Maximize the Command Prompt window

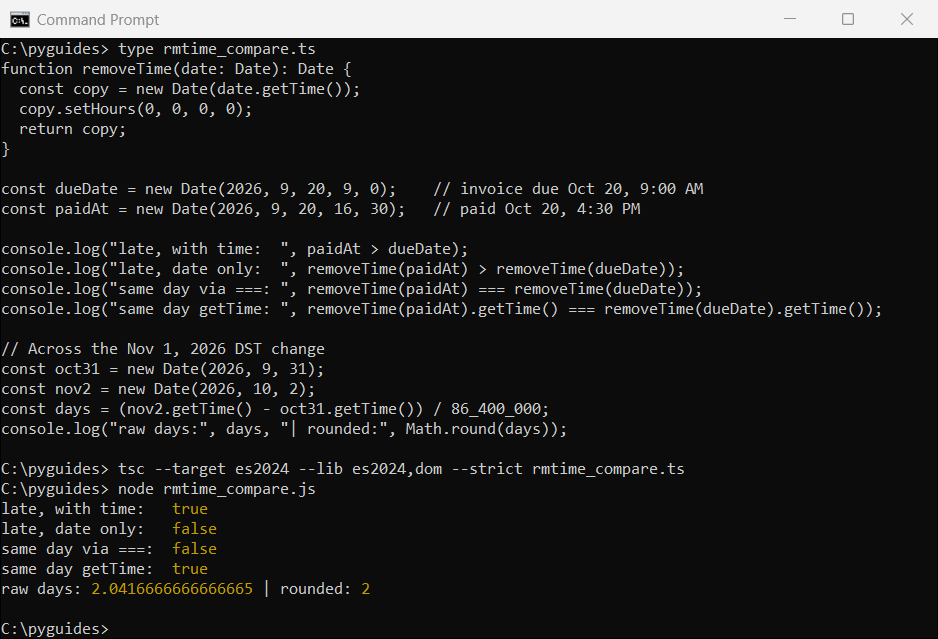tap(848, 19)
